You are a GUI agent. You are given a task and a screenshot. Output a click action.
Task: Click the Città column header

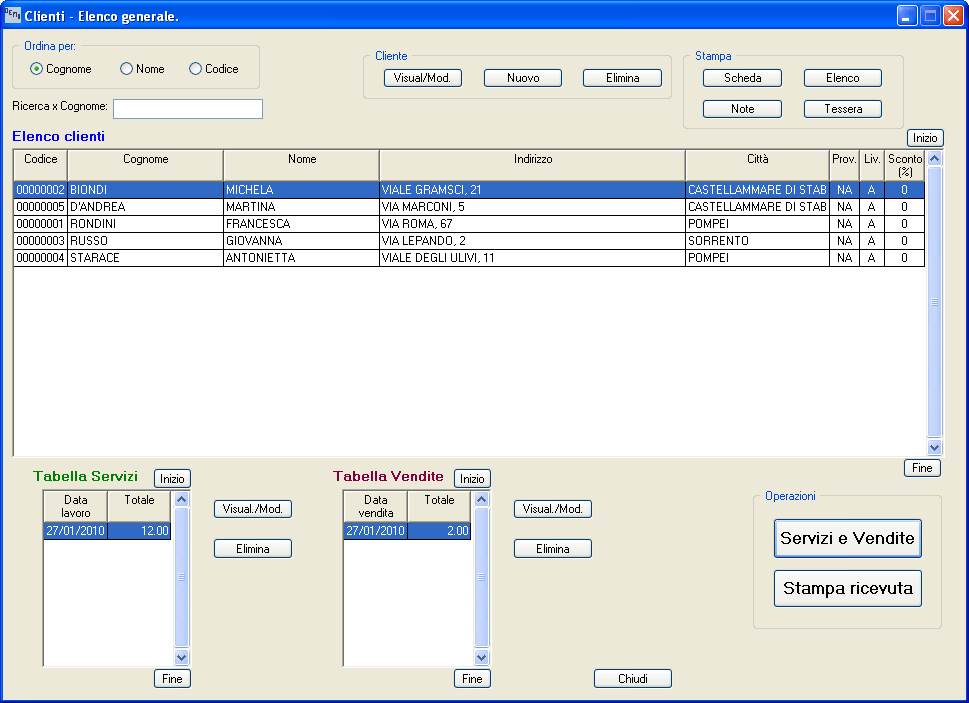click(758, 165)
